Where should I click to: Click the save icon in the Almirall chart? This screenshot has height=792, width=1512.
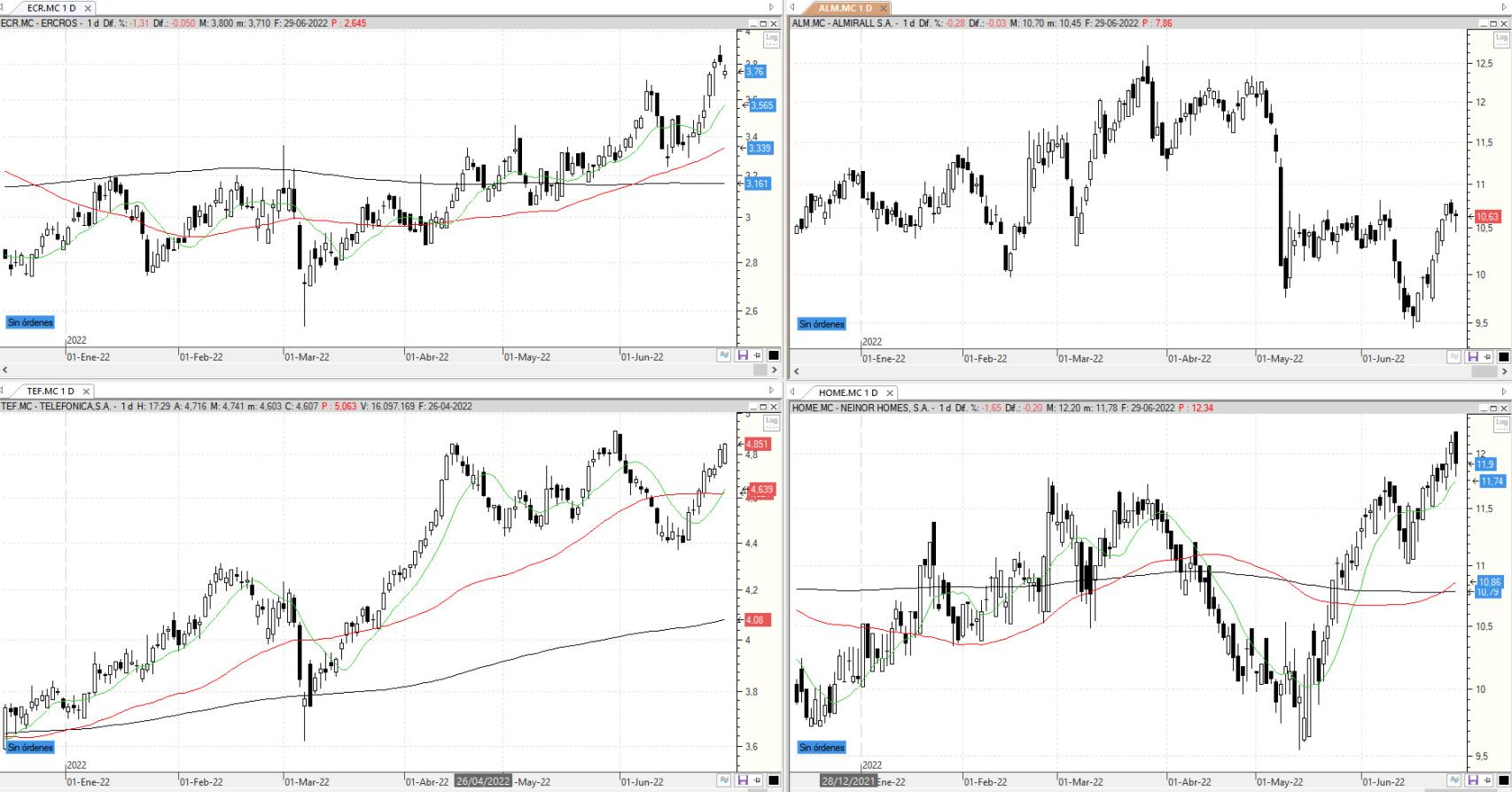coord(1472,357)
